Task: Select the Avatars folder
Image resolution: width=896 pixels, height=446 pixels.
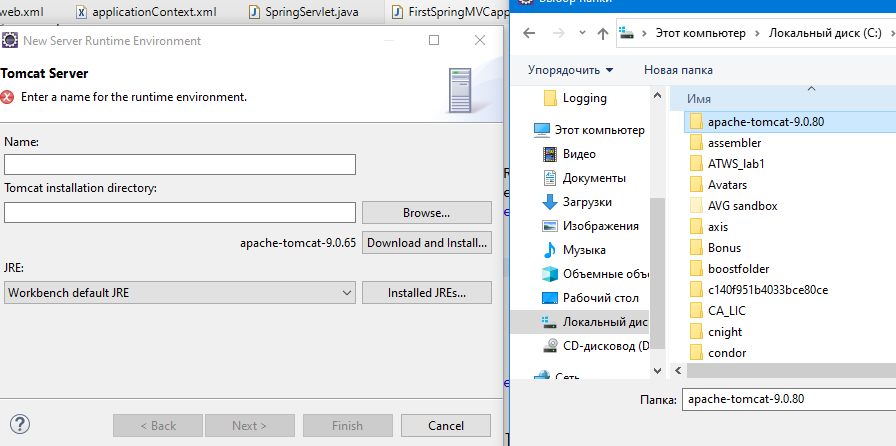Action: 727,185
